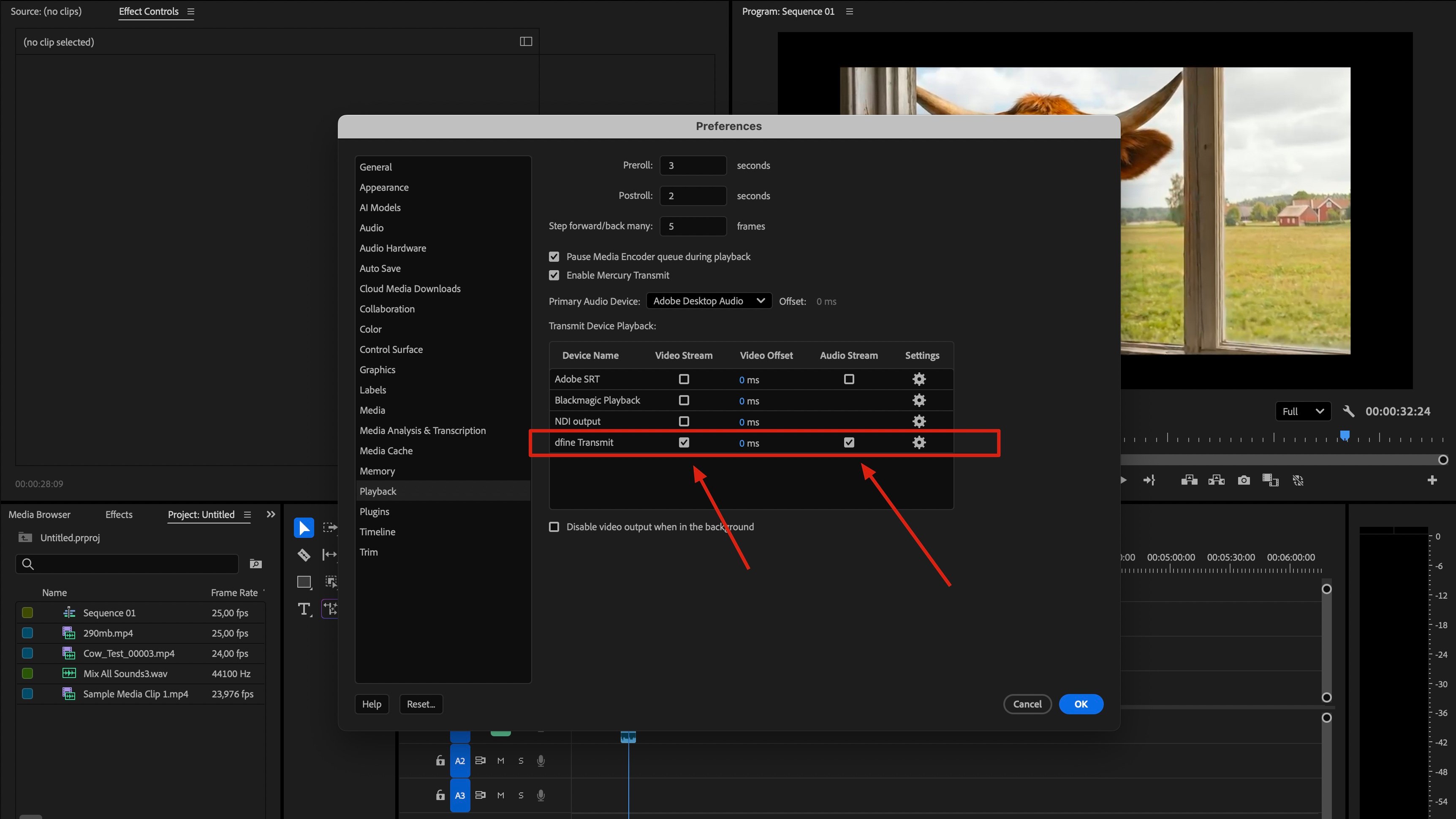The width and height of the screenshot is (1456, 819).
Task: Open settings gear for NDI output
Action: click(x=919, y=421)
